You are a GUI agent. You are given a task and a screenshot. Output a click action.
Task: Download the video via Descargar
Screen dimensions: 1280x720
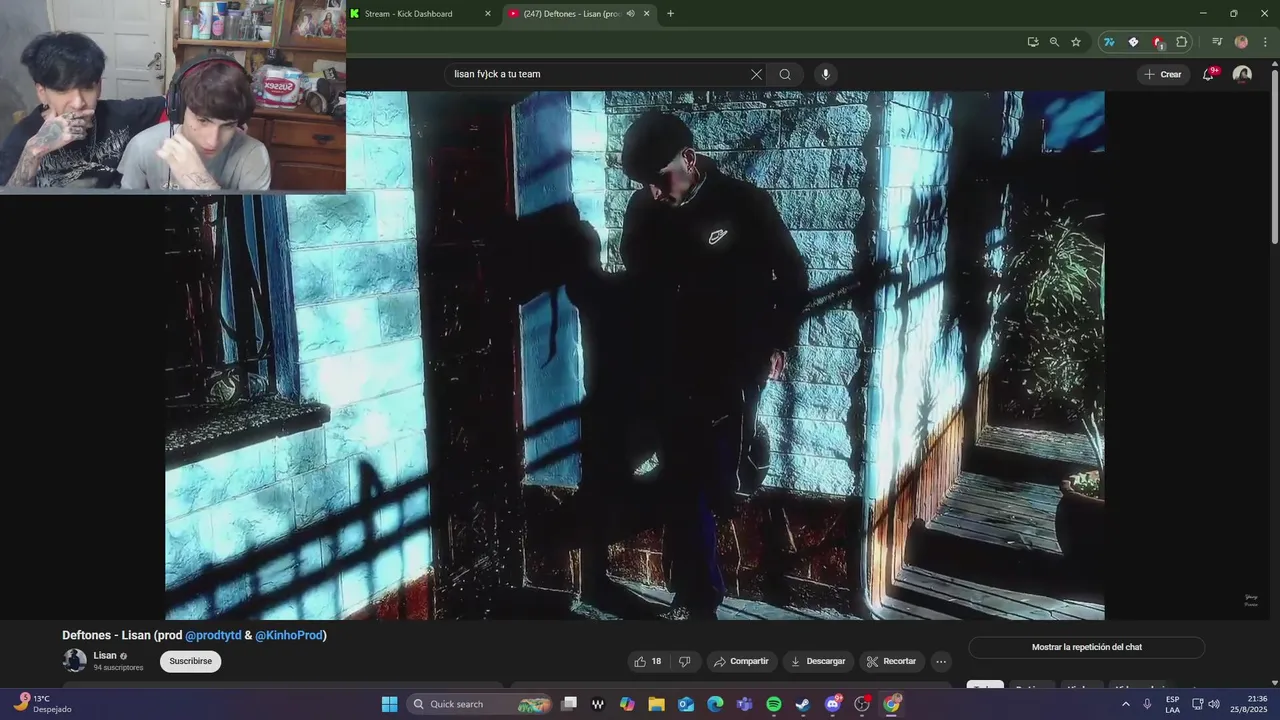coord(818,661)
